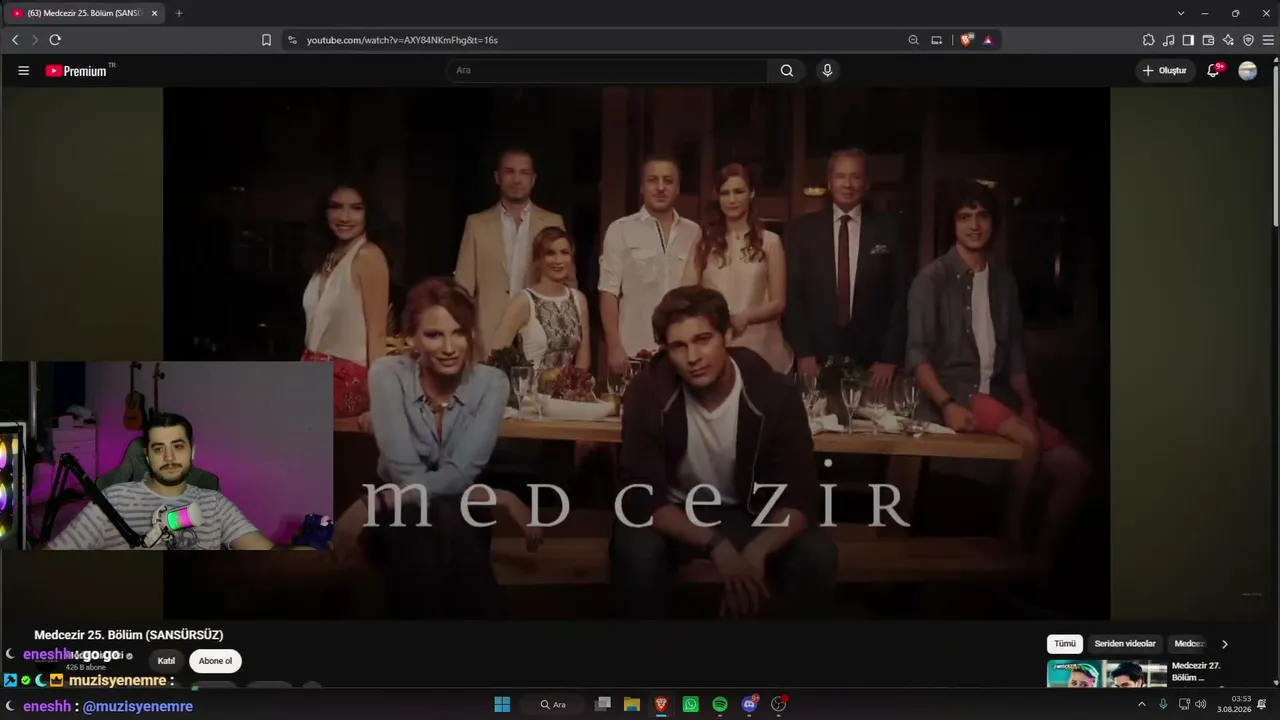Click the microphone icon in system tray
This screenshot has width=1280, height=720.
[1163, 704]
